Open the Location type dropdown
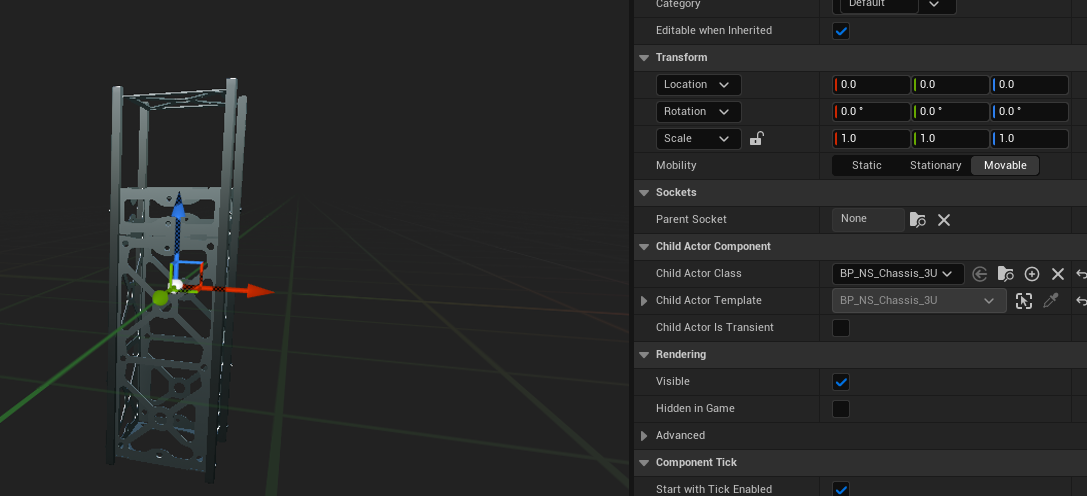 (x=698, y=85)
